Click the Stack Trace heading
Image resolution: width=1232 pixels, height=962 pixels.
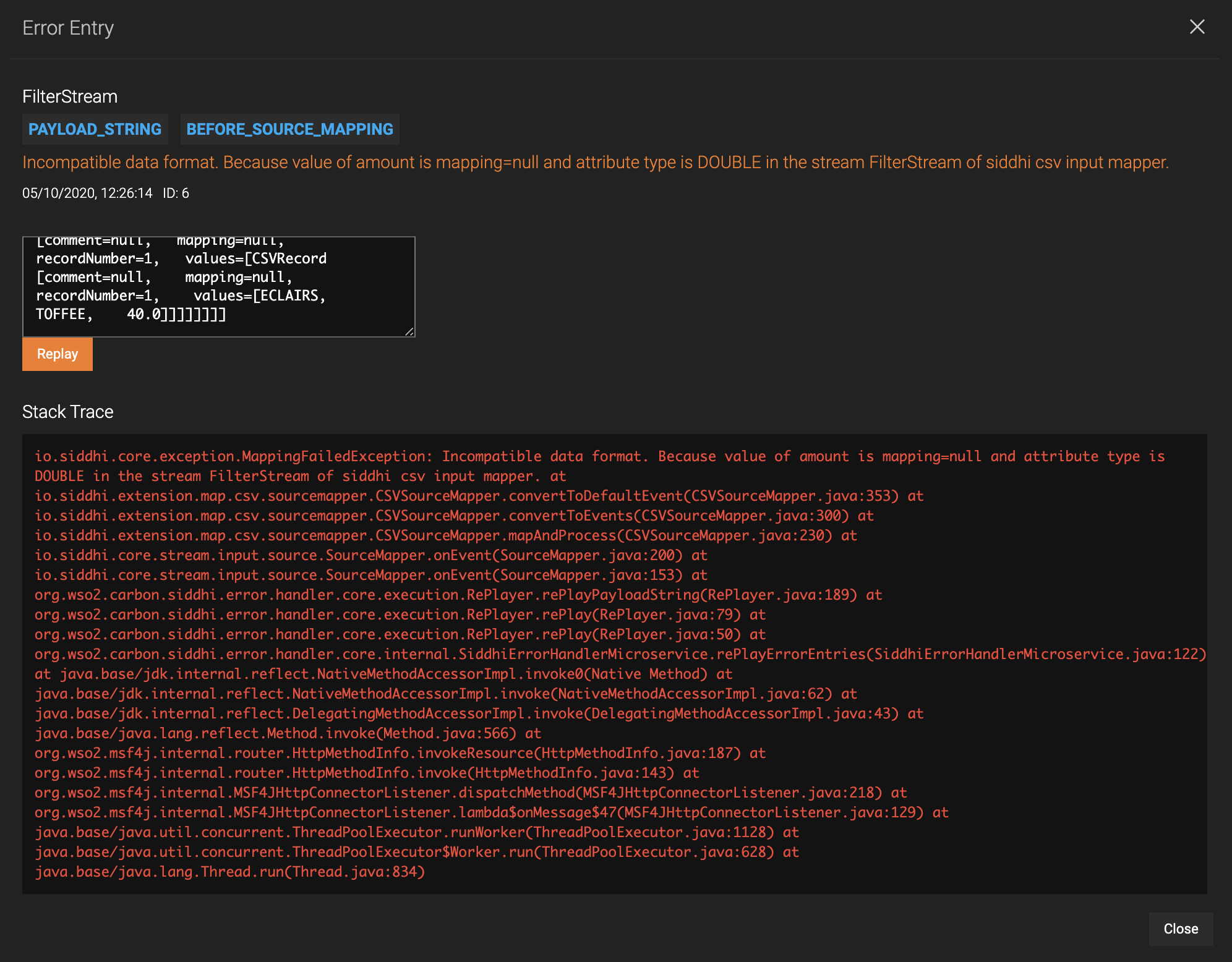pos(68,412)
